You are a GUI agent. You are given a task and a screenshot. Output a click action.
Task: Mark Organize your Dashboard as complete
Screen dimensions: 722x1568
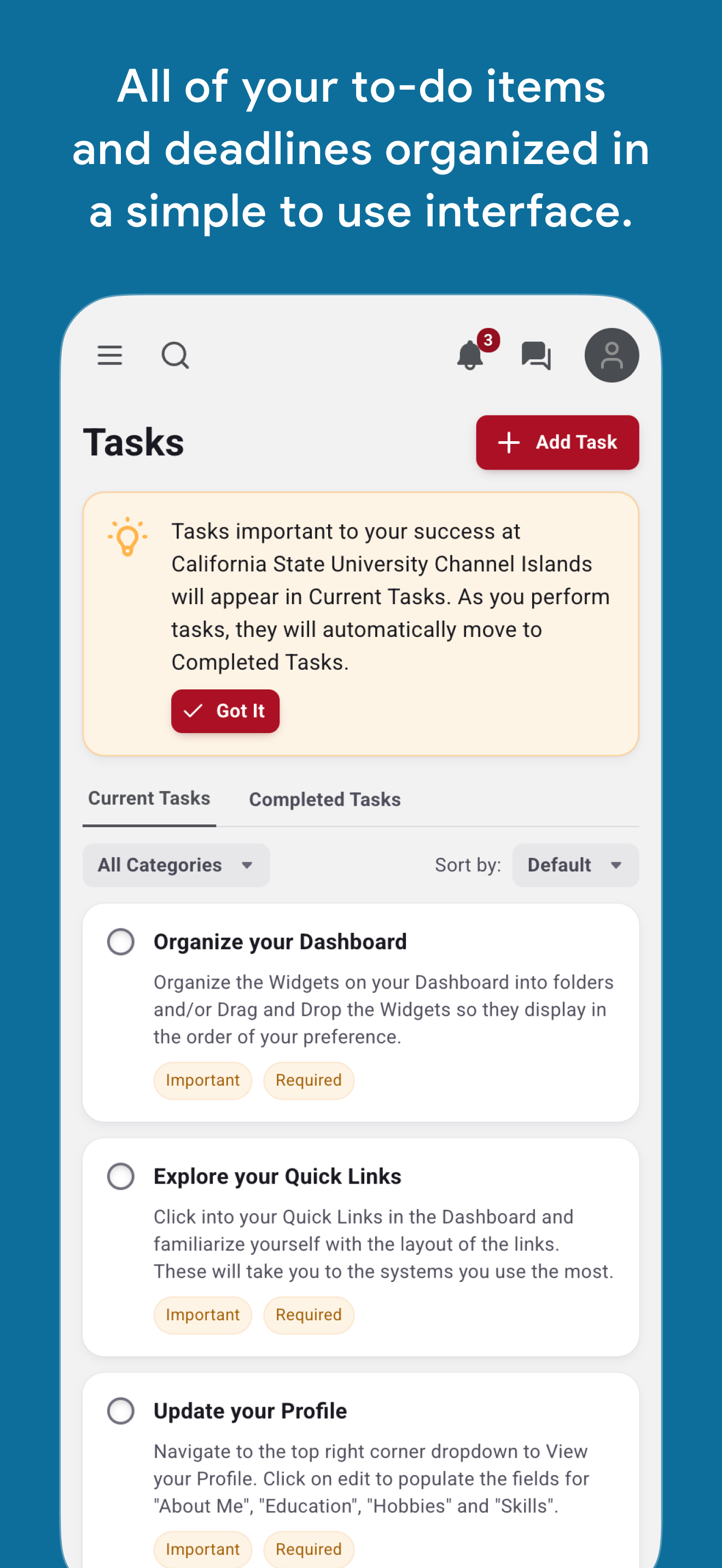point(120,941)
